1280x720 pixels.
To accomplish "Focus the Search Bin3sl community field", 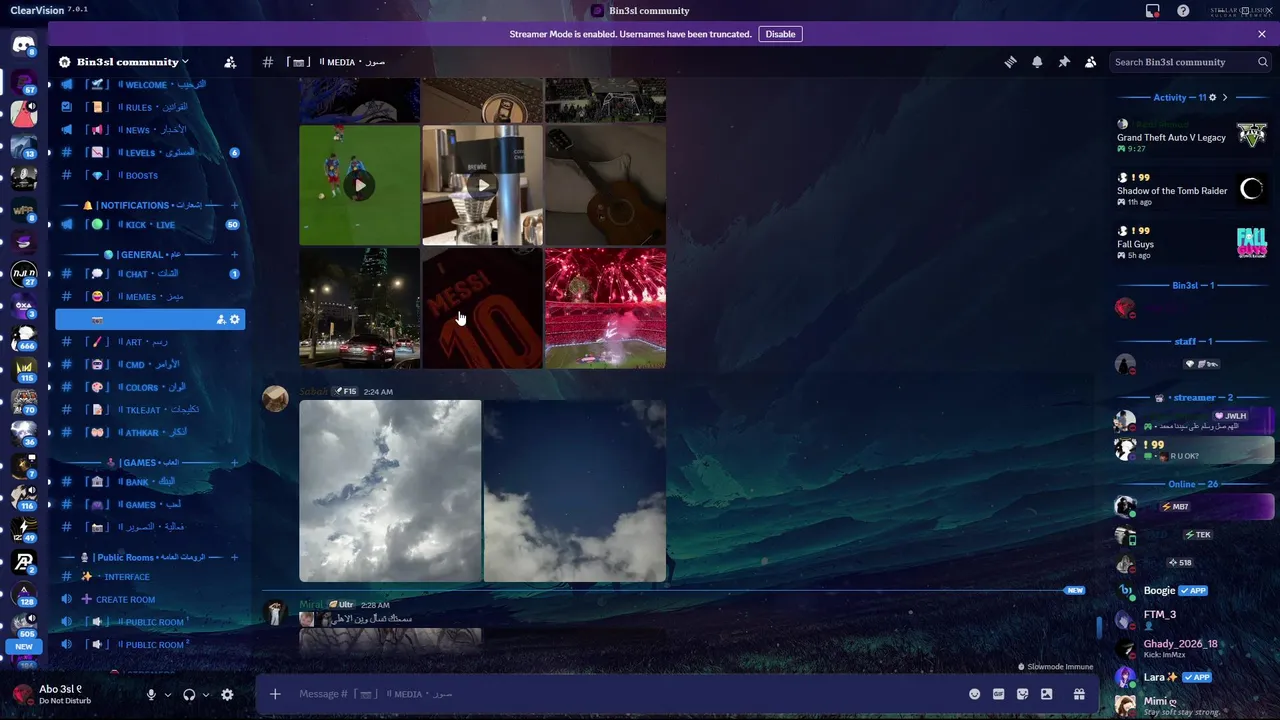I will pyautogui.click(x=1190, y=62).
